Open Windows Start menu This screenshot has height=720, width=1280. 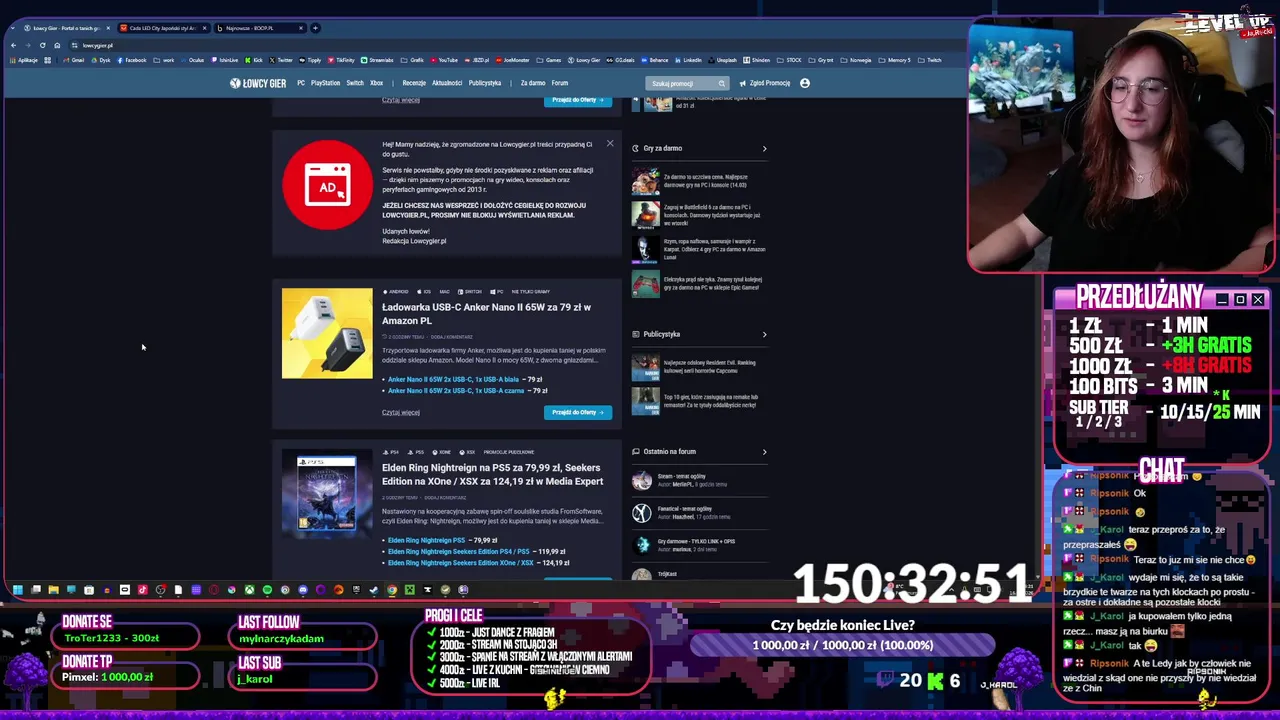[17, 590]
